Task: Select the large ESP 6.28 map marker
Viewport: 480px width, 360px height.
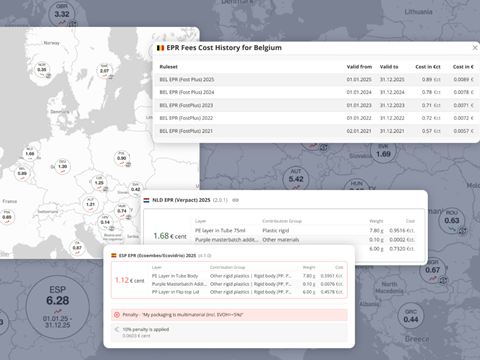Action: coord(58,307)
